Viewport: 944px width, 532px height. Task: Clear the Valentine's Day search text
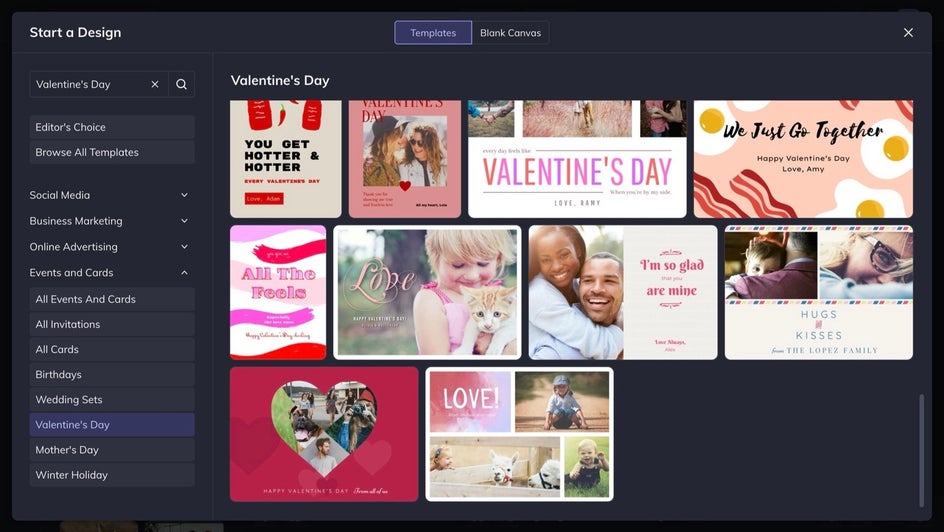[155, 84]
